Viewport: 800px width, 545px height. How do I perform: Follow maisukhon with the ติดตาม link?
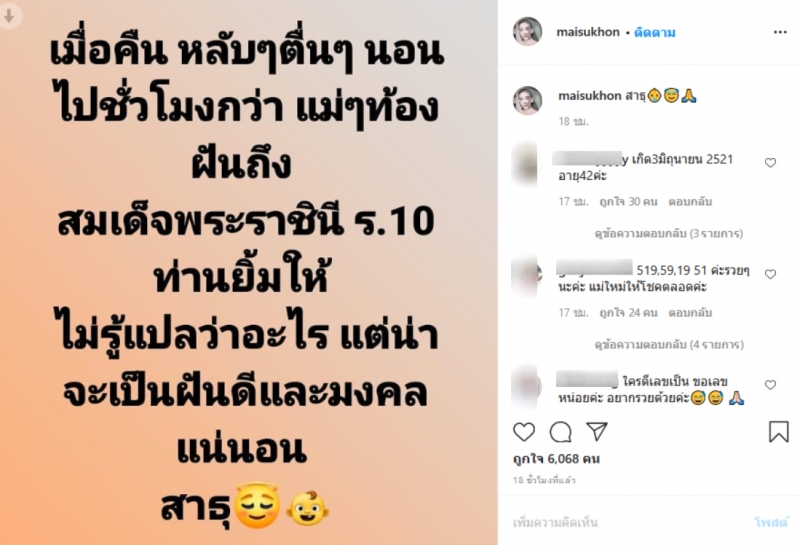click(x=655, y=33)
